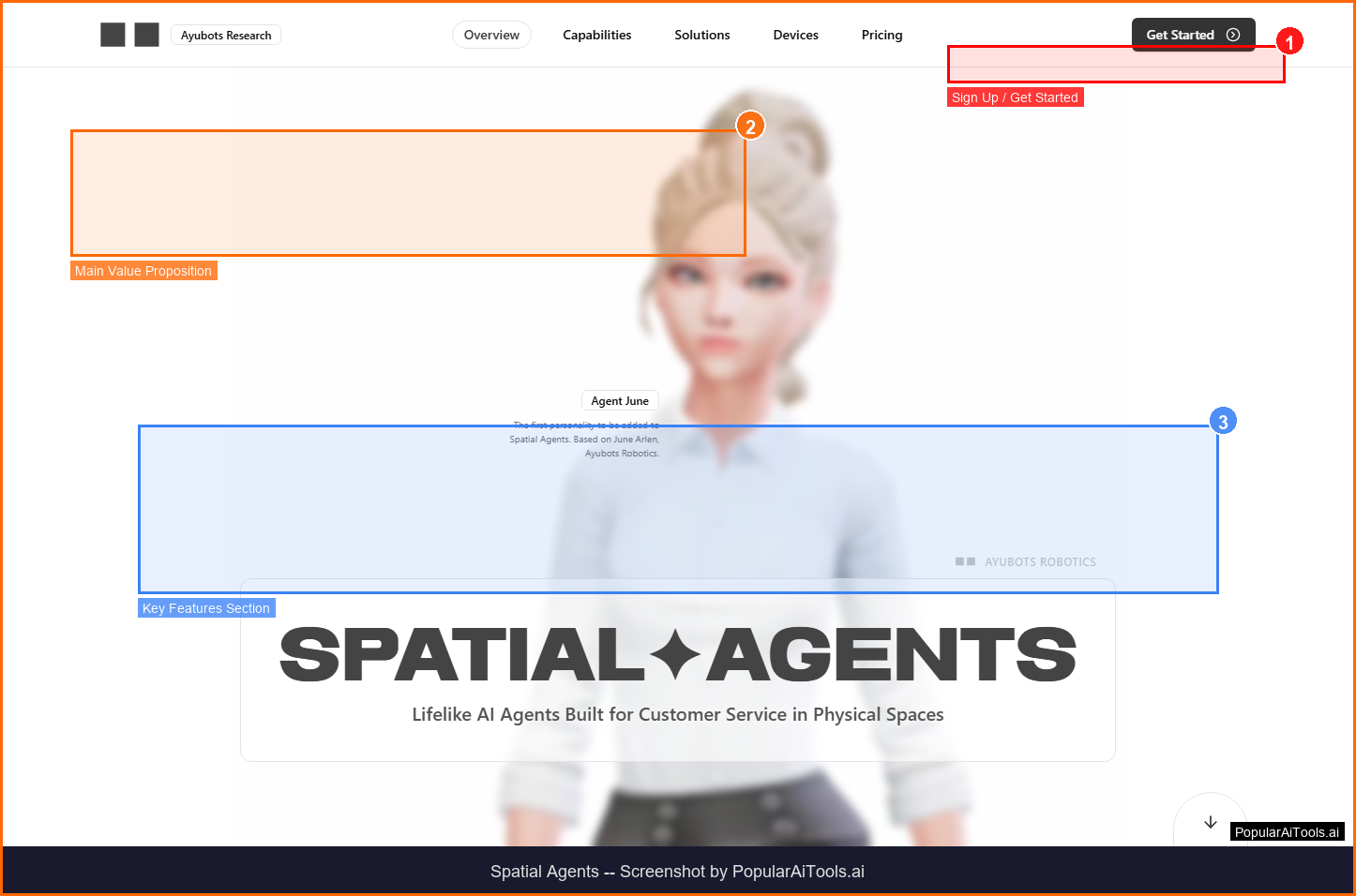Navigate to the Devices page
The width and height of the screenshot is (1356, 896).
(795, 35)
